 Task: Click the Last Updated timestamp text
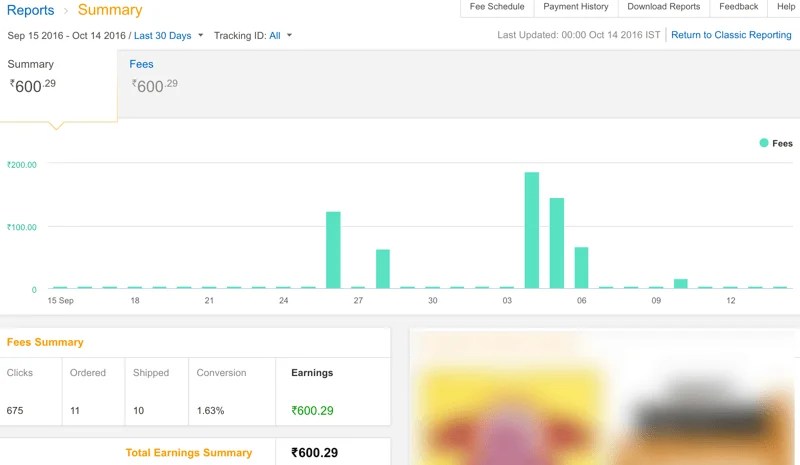coord(579,35)
